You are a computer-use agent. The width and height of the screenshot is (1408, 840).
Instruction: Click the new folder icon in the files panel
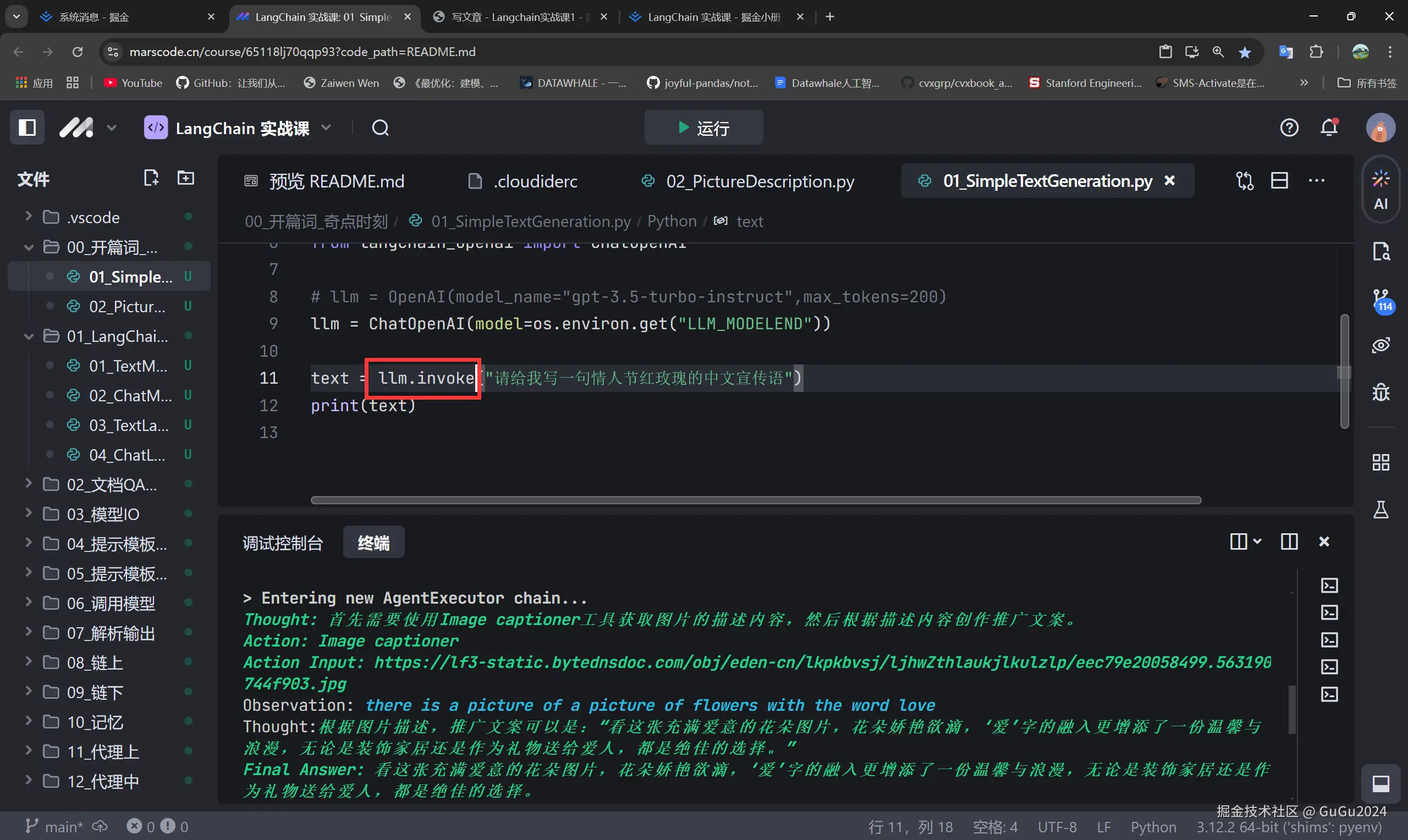(186, 178)
